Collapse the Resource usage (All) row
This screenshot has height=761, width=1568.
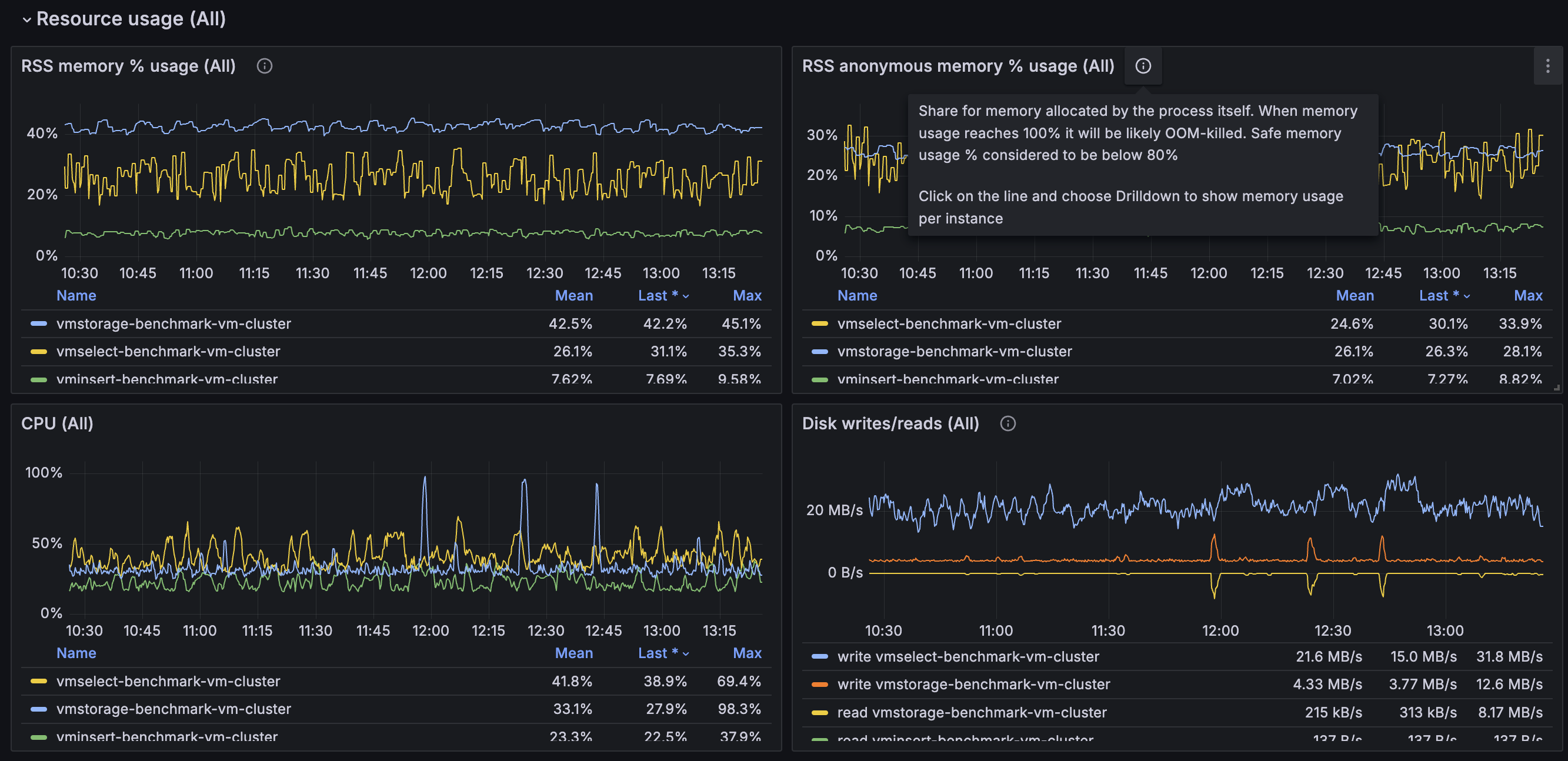[x=27, y=19]
